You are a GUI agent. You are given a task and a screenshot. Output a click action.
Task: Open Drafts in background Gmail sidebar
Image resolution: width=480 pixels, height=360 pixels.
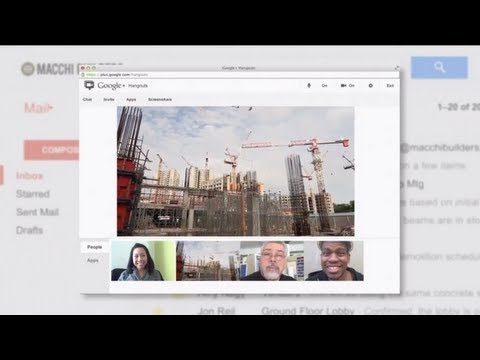[29, 230]
